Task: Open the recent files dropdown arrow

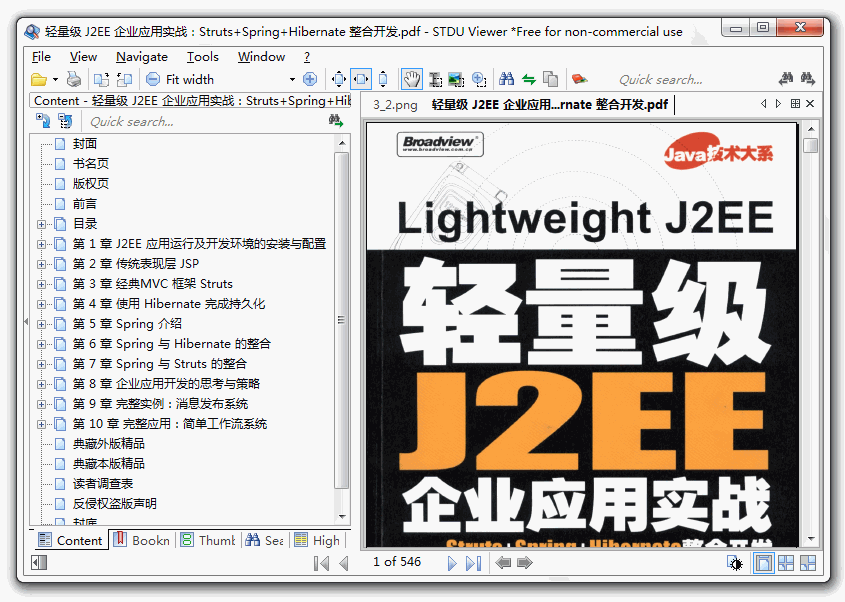Action: tap(56, 80)
